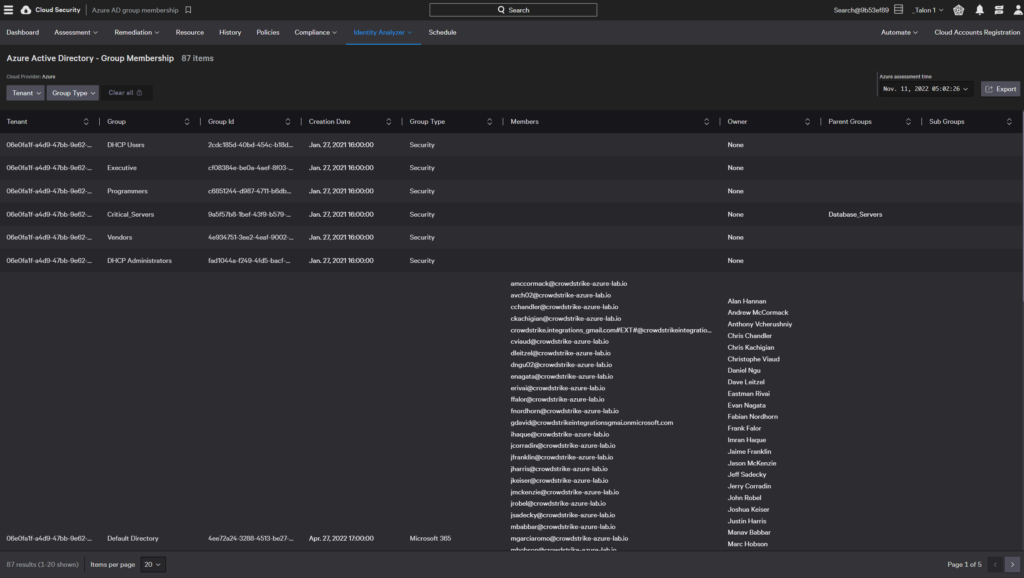Screen dimensions: 1024x578
Task: Click the Critical_Servers group name
Action: coord(131,214)
